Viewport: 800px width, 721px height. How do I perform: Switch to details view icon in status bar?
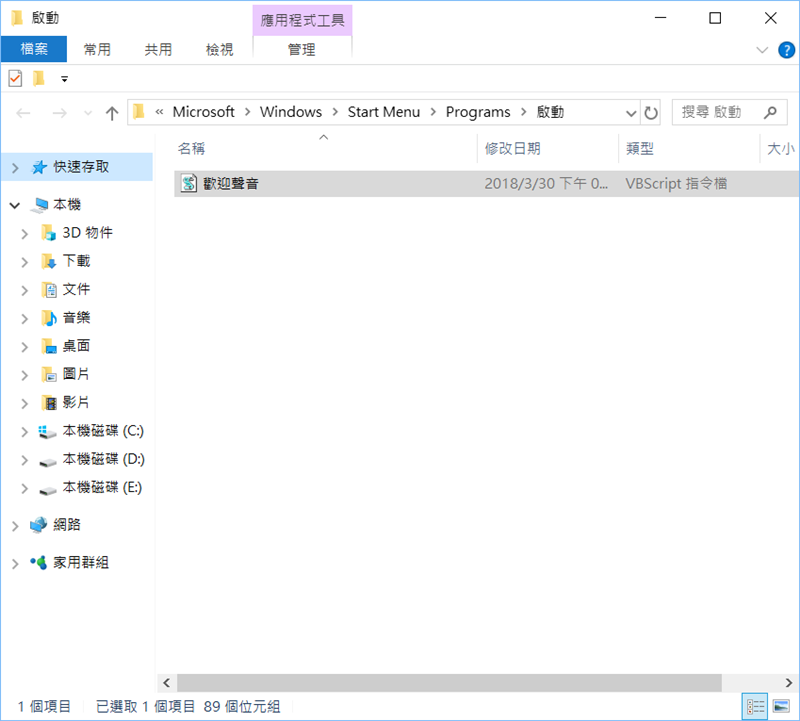tap(757, 706)
